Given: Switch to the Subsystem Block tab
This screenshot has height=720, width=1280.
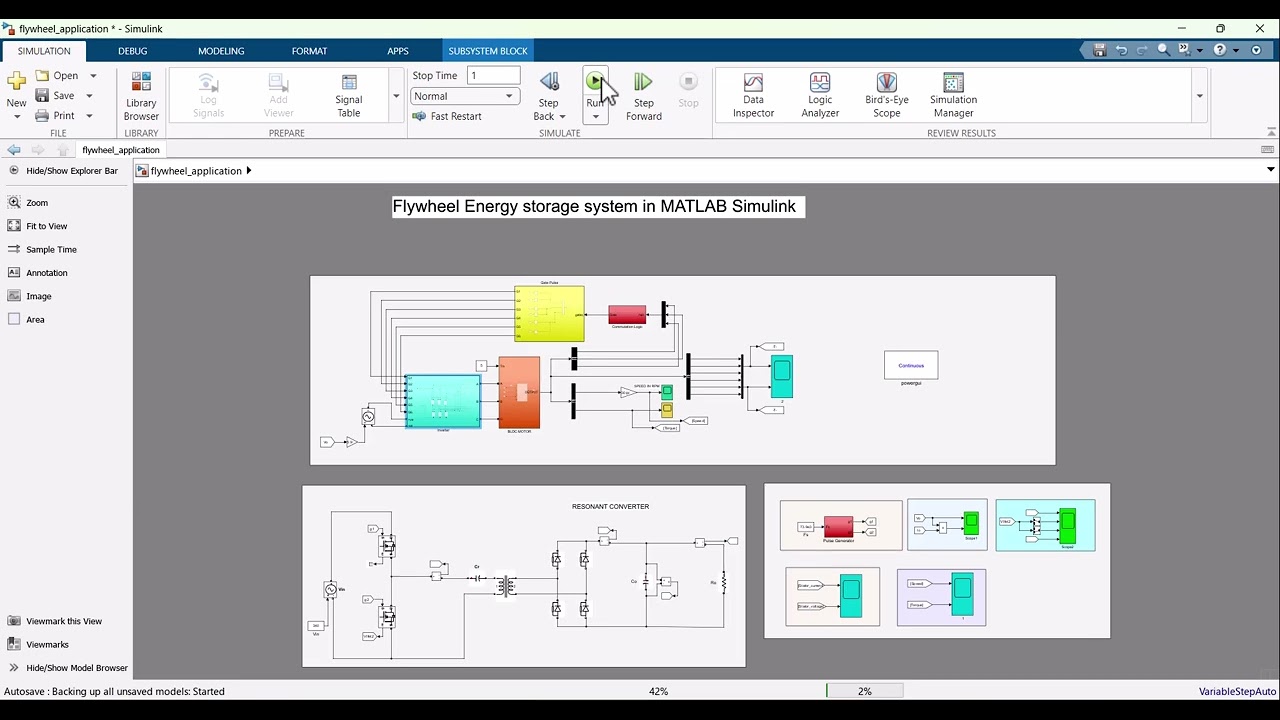Looking at the screenshot, I should tap(488, 51).
